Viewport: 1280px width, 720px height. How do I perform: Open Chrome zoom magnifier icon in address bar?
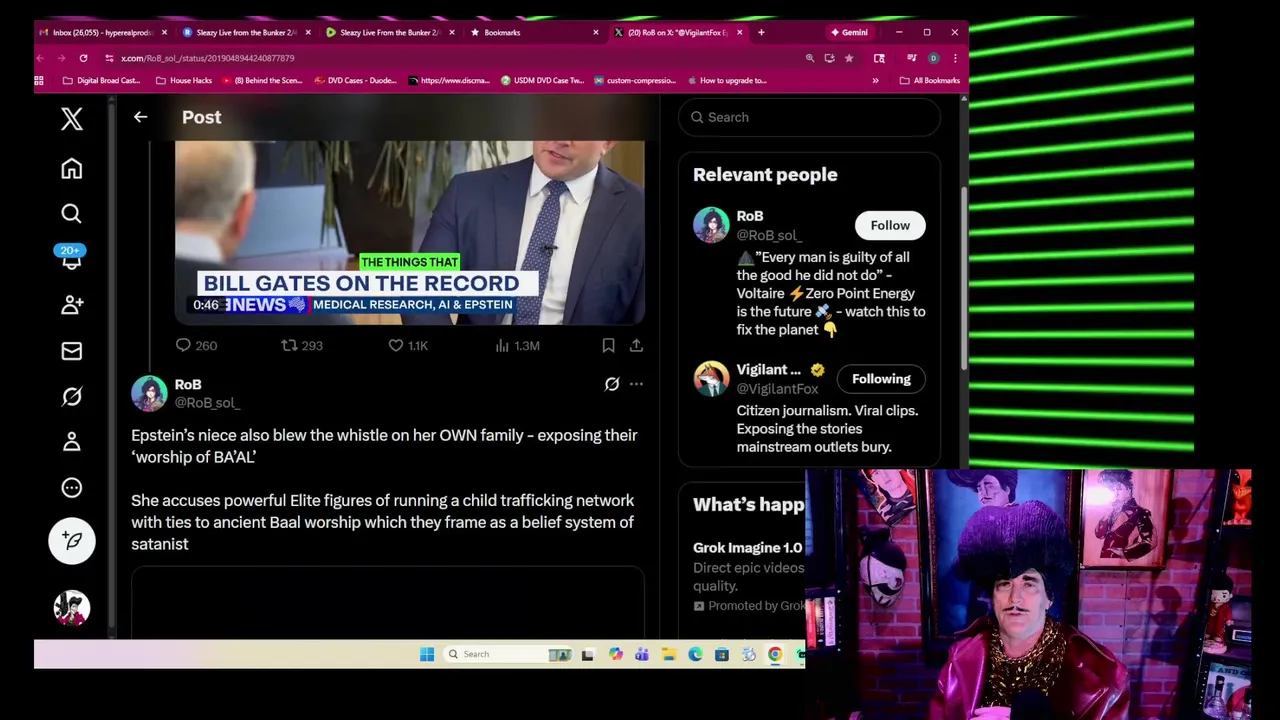point(810,58)
